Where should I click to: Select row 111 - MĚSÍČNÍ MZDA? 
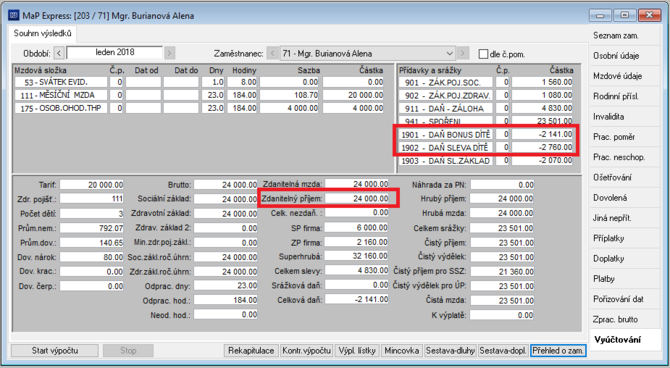199,95
